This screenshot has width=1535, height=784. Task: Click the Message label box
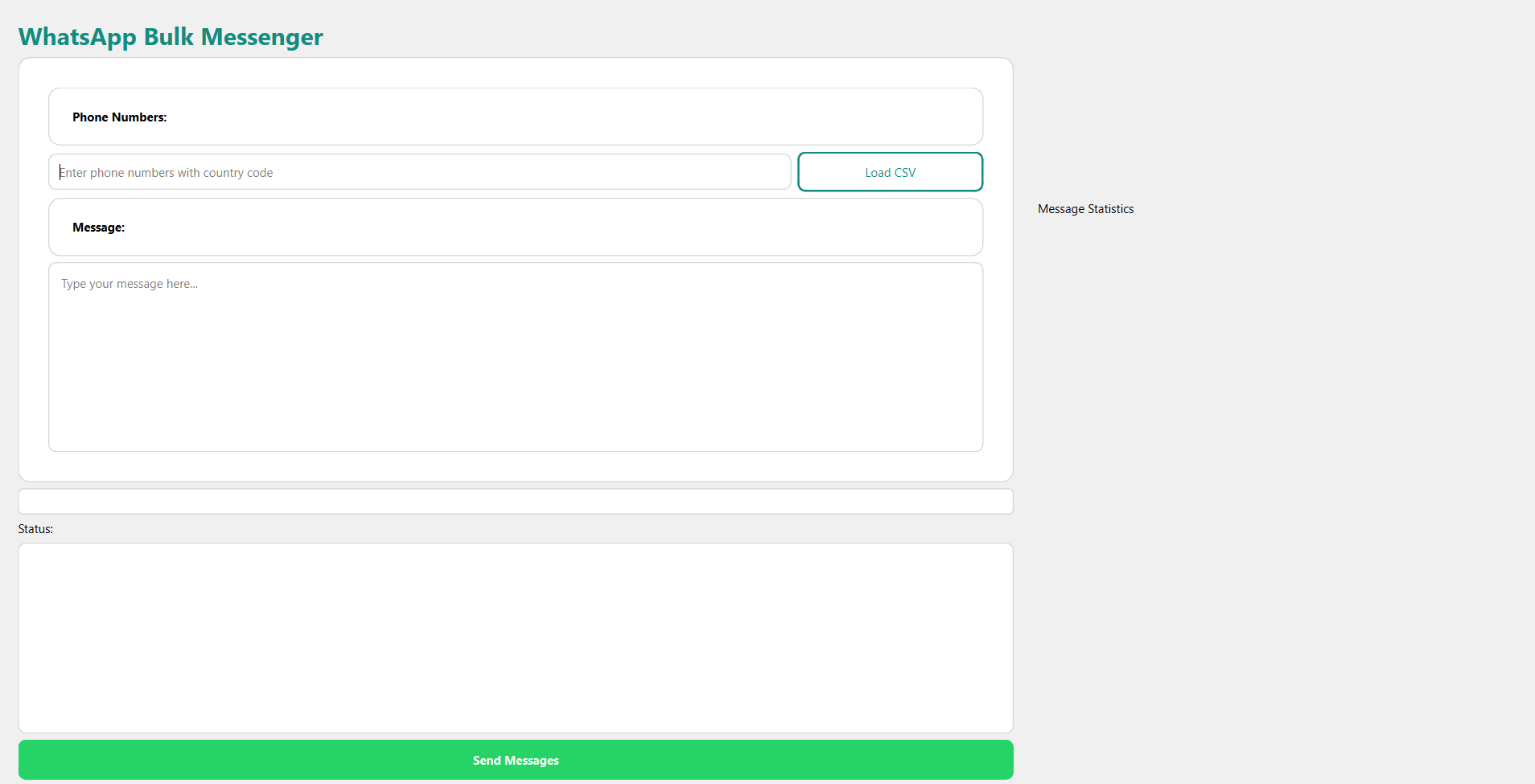click(x=515, y=227)
